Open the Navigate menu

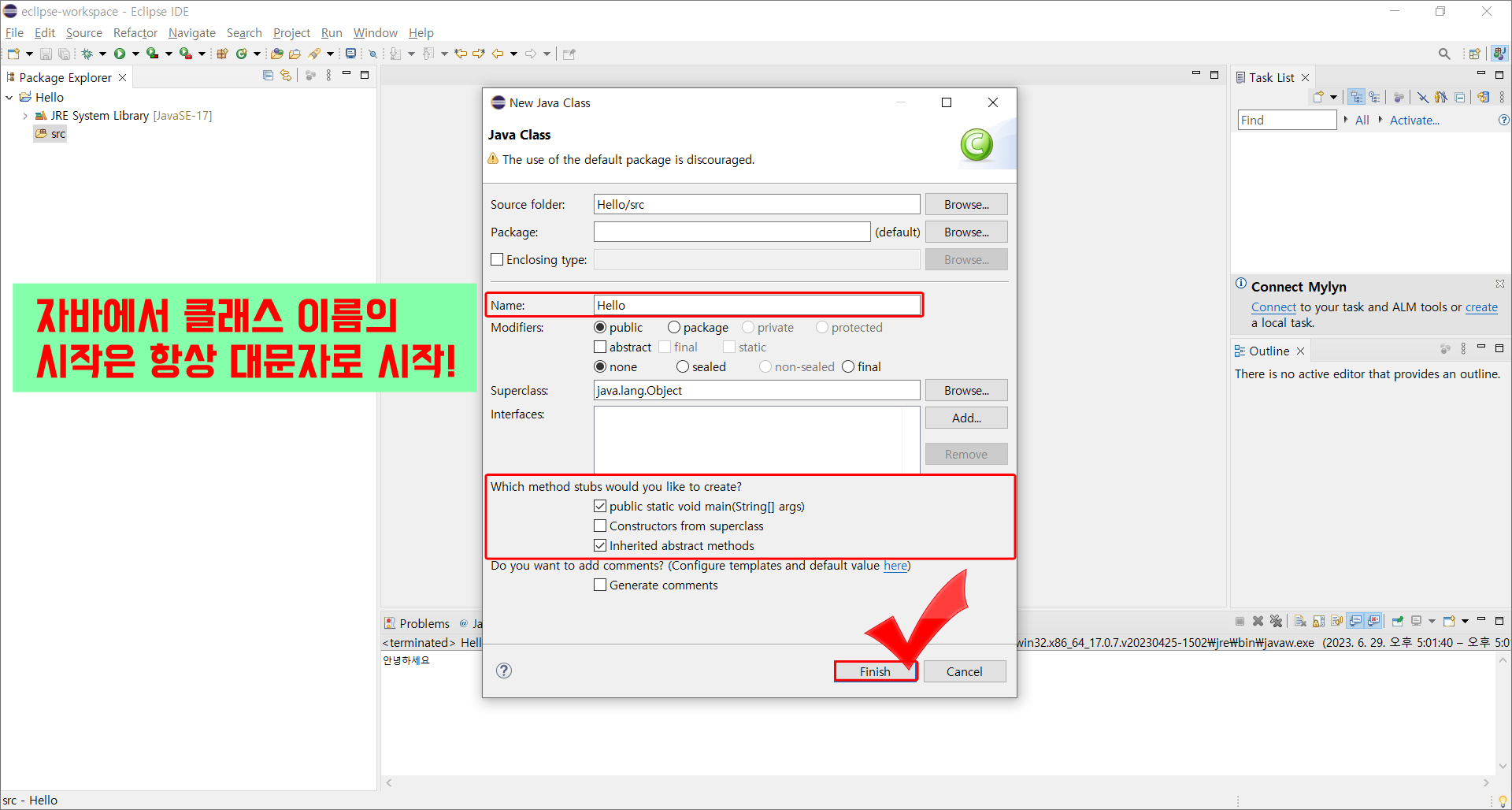(192, 32)
